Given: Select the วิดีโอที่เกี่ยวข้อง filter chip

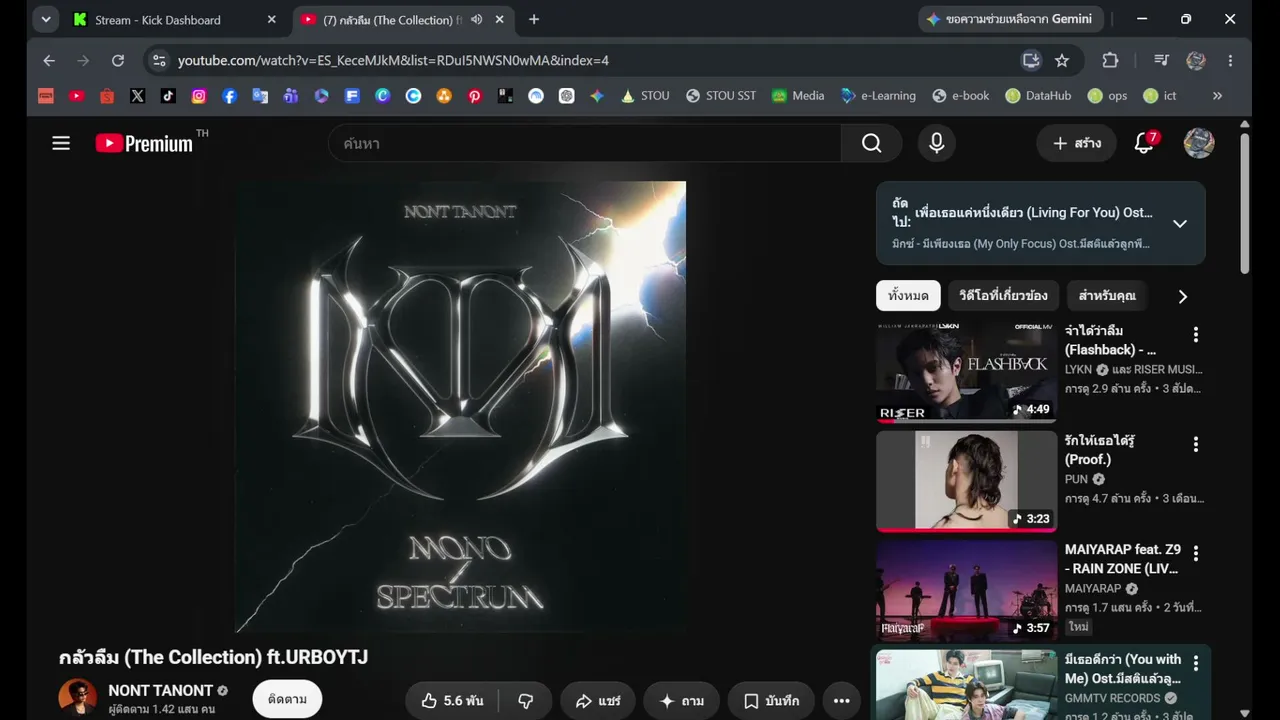Looking at the screenshot, I should pos(1003,296).
